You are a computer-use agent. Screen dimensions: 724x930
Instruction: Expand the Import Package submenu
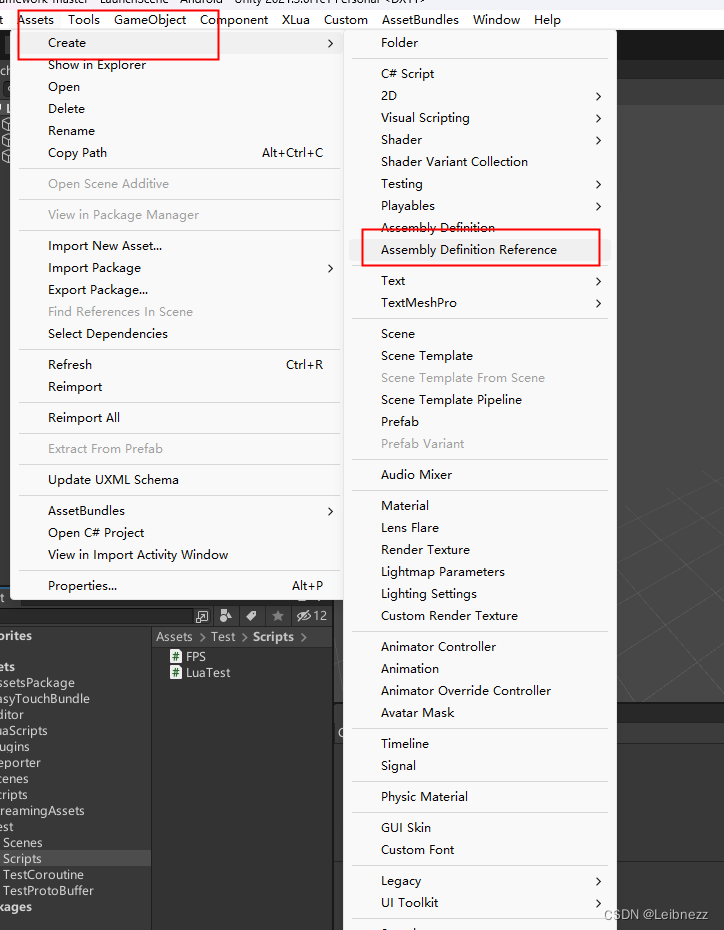(x=178, y=267)
